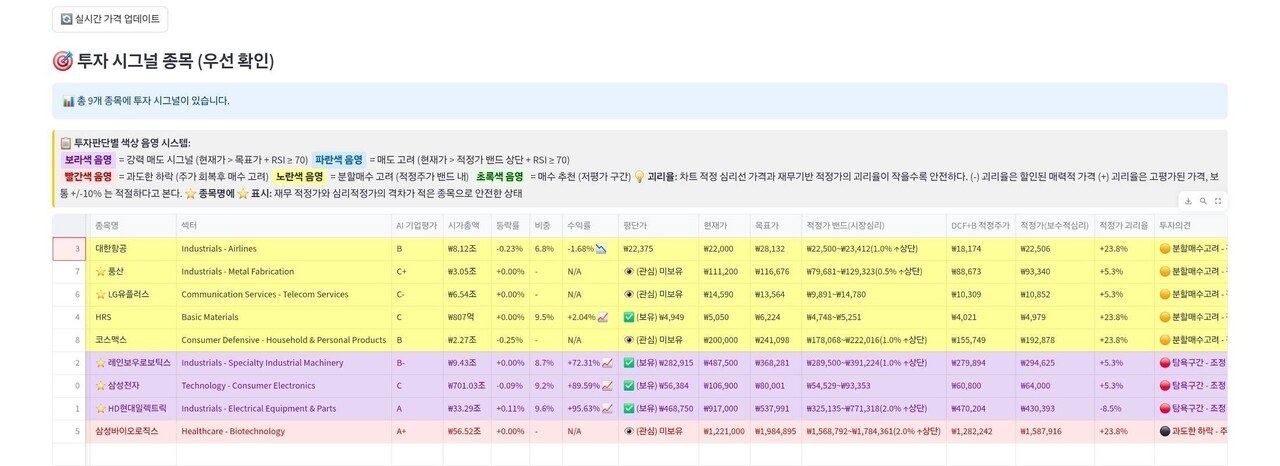Click 대한항공's 분할매수고려 opinion cell
Screen dimensions: 1280x466
[x=1191, y=249]
